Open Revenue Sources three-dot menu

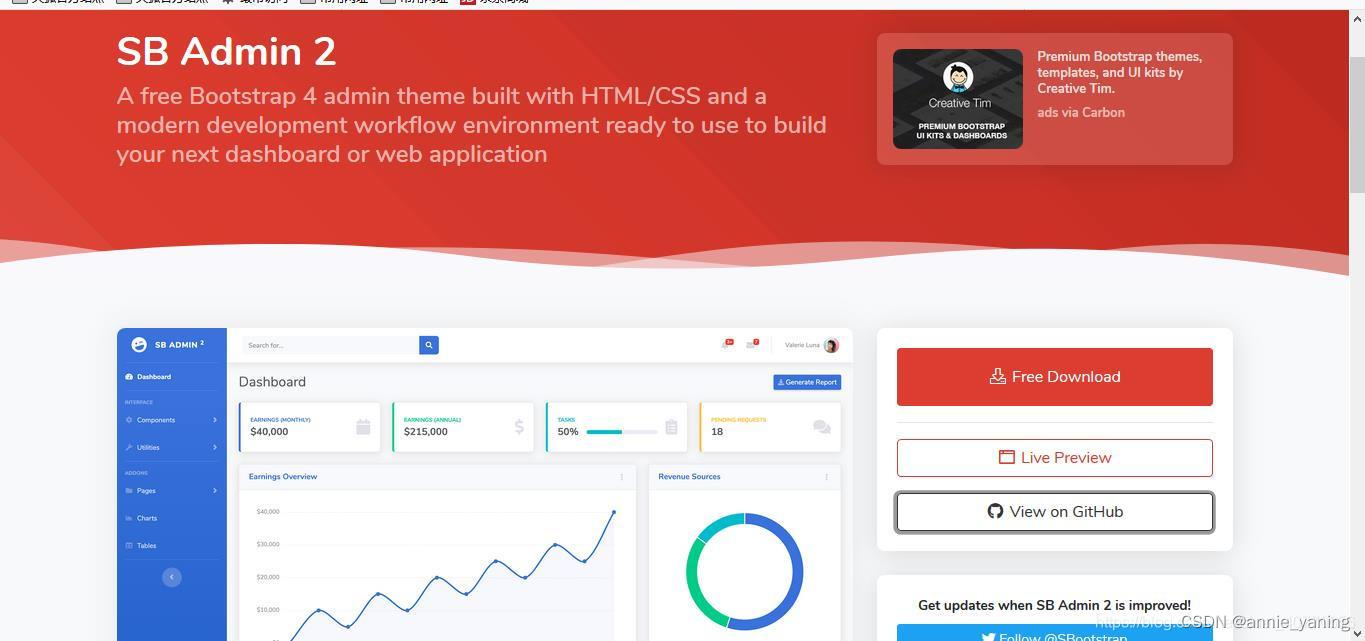click(827, 477)
